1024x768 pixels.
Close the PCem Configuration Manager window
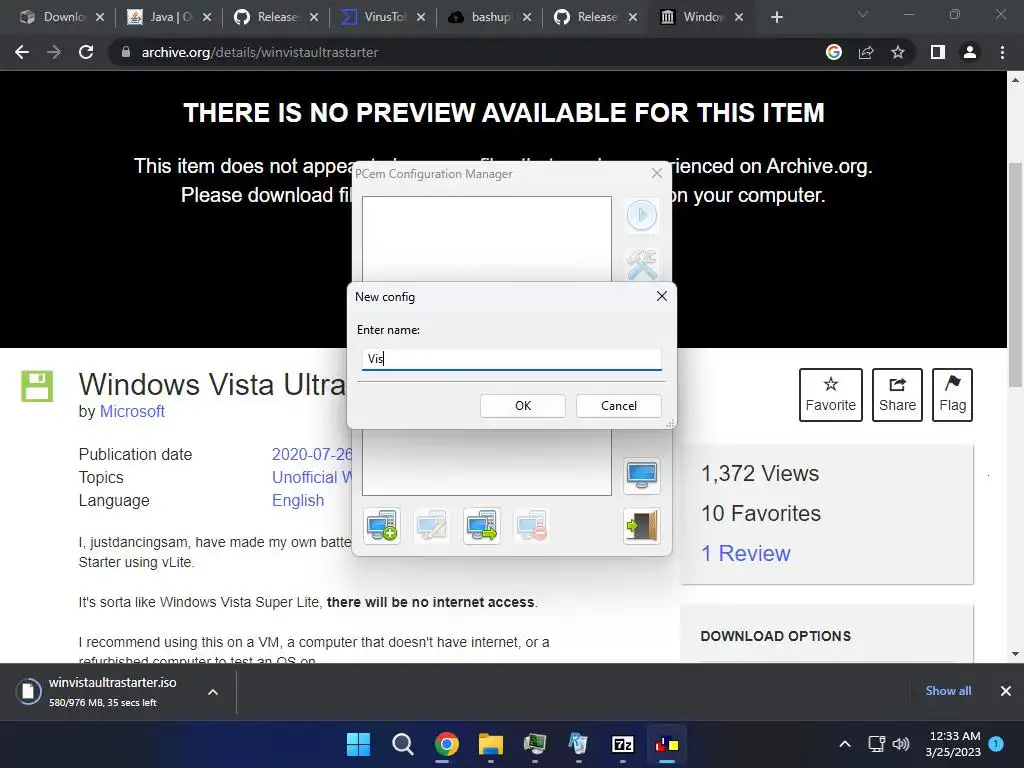pos(656,174)
